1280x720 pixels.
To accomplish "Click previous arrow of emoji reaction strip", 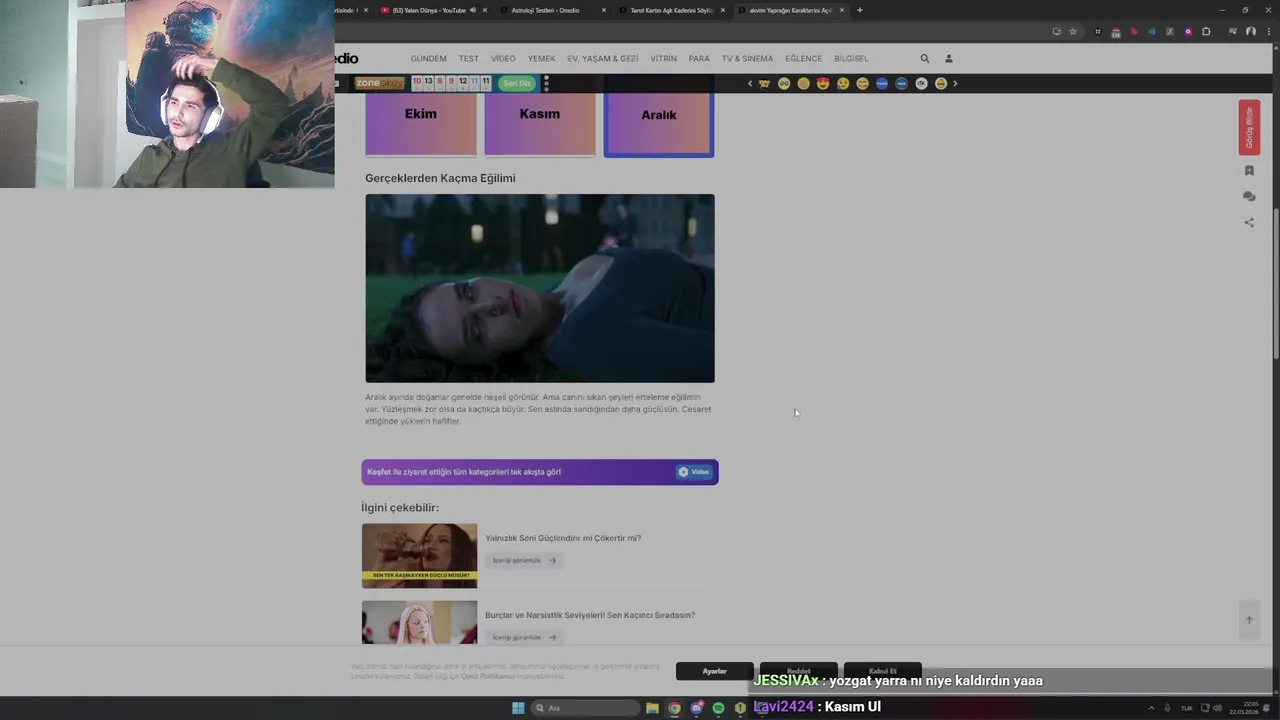I will (750, 83).
